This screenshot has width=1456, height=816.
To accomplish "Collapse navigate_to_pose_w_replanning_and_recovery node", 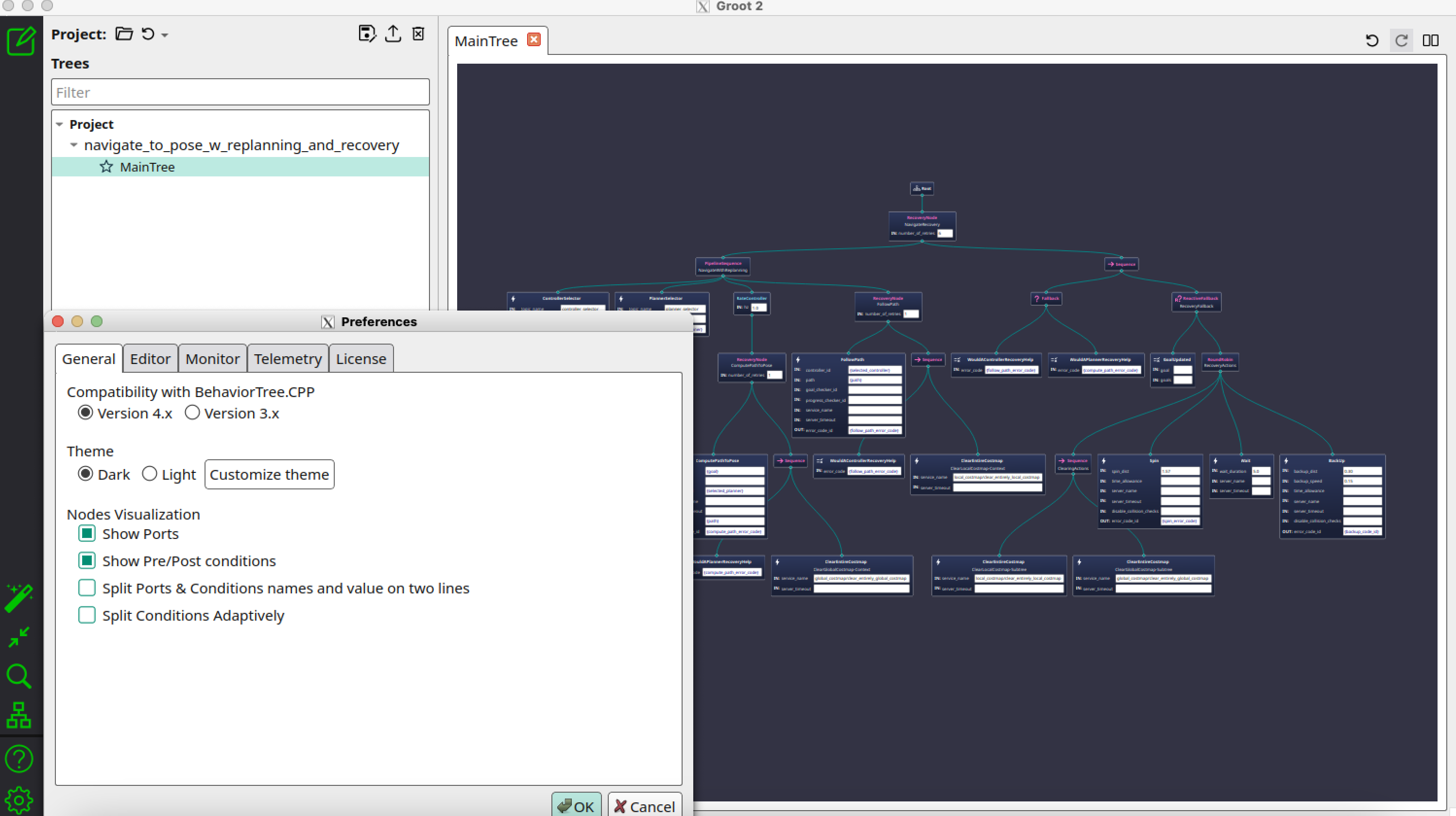I will pos(74,145).
